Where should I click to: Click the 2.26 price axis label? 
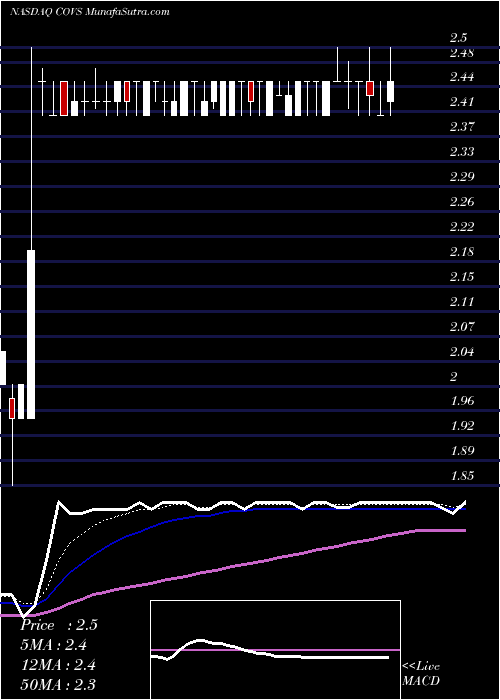(462, 202)
